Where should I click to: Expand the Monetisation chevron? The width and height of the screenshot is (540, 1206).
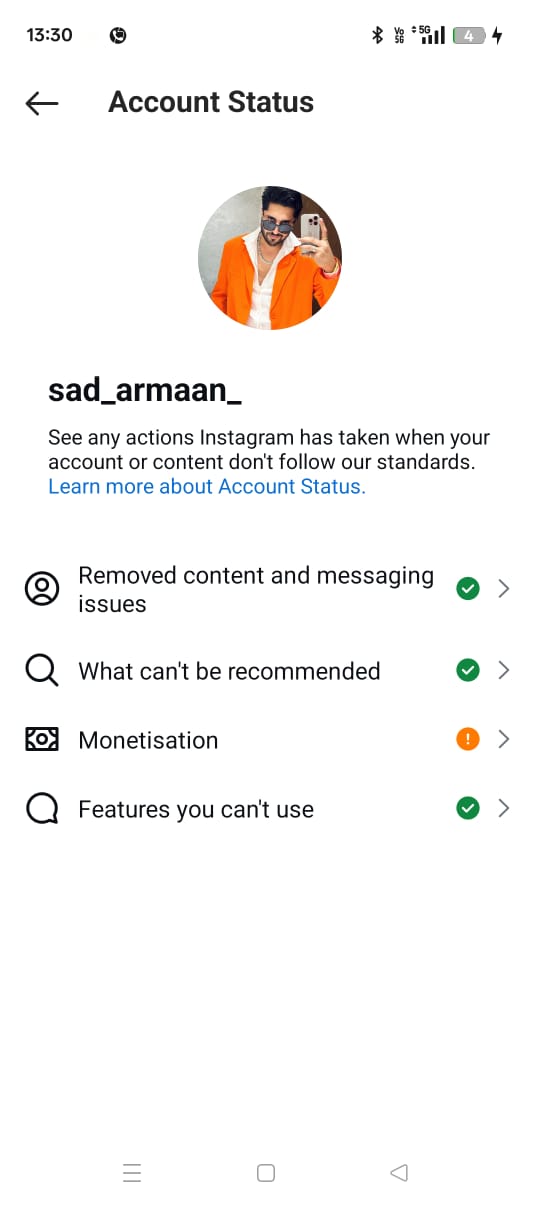[504, 739]
